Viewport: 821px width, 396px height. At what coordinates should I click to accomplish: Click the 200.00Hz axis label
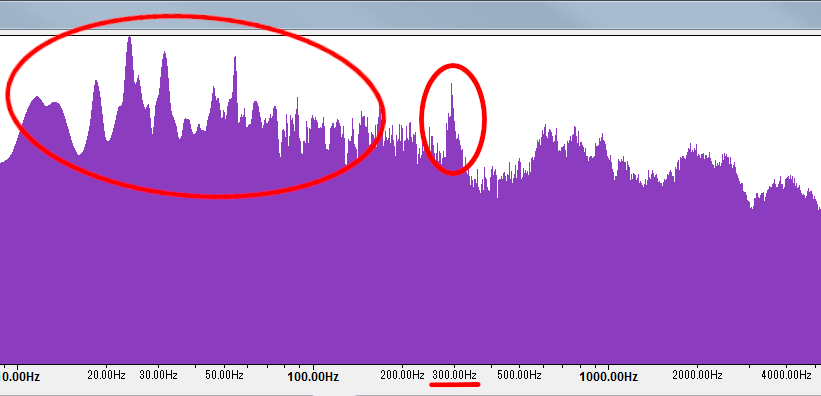402,375
